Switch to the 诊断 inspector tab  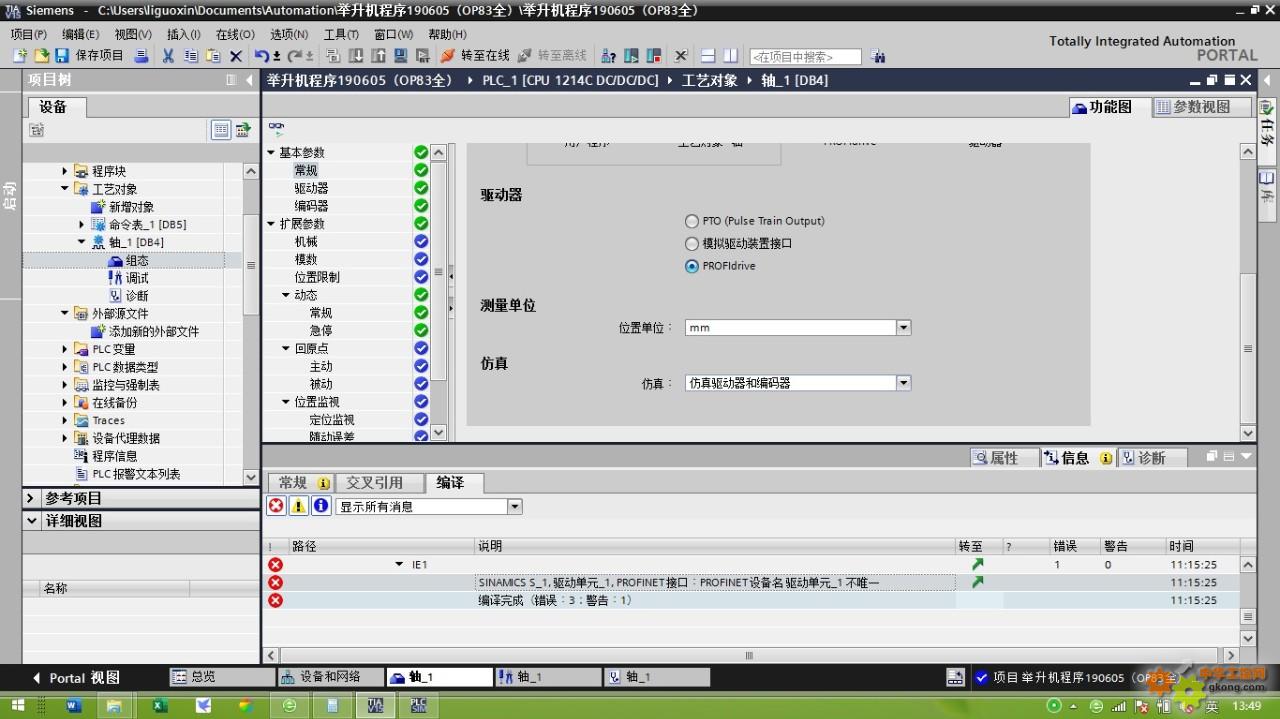(x=1150, y=458)
